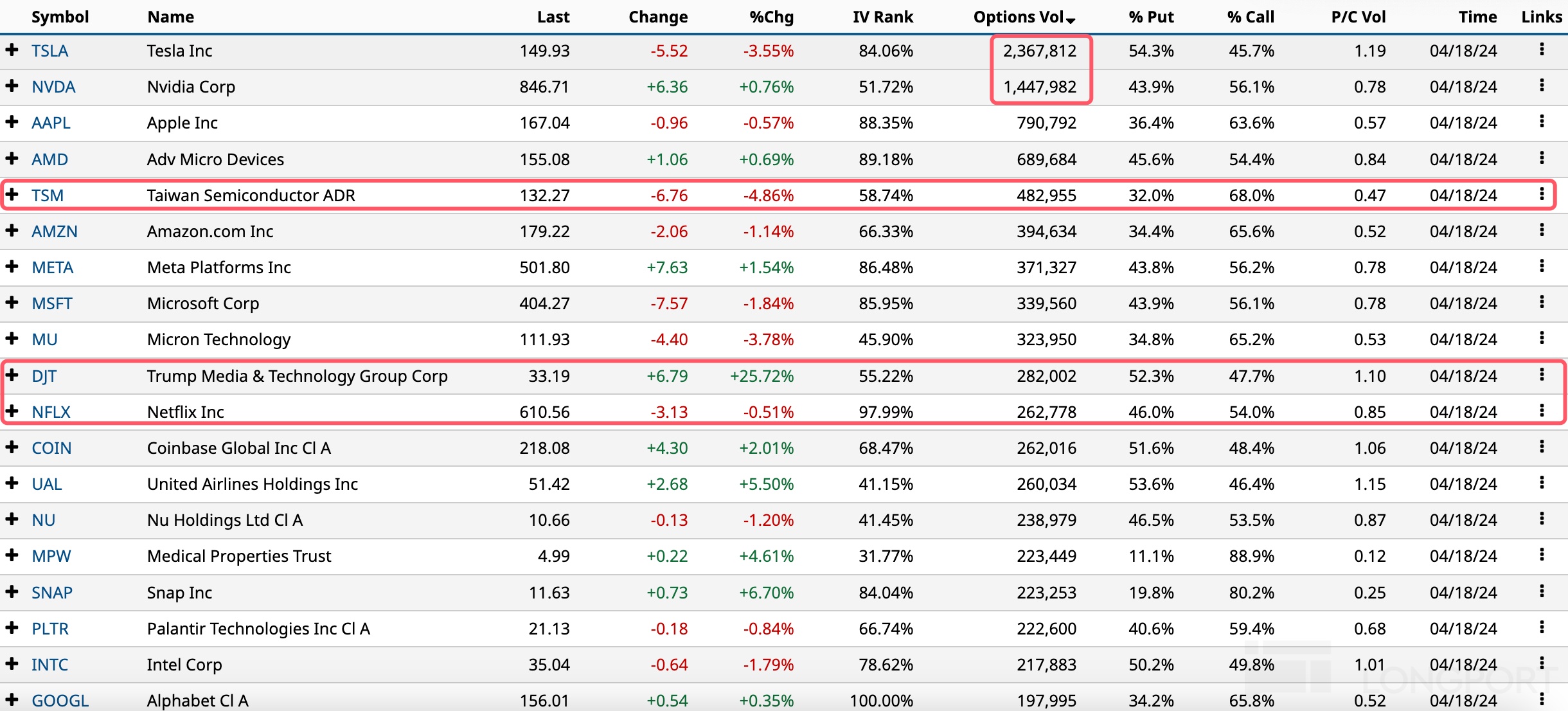The image size is (1568, 711).
Task: Expand the PLTR row with the plus icon
Action: 12,627
